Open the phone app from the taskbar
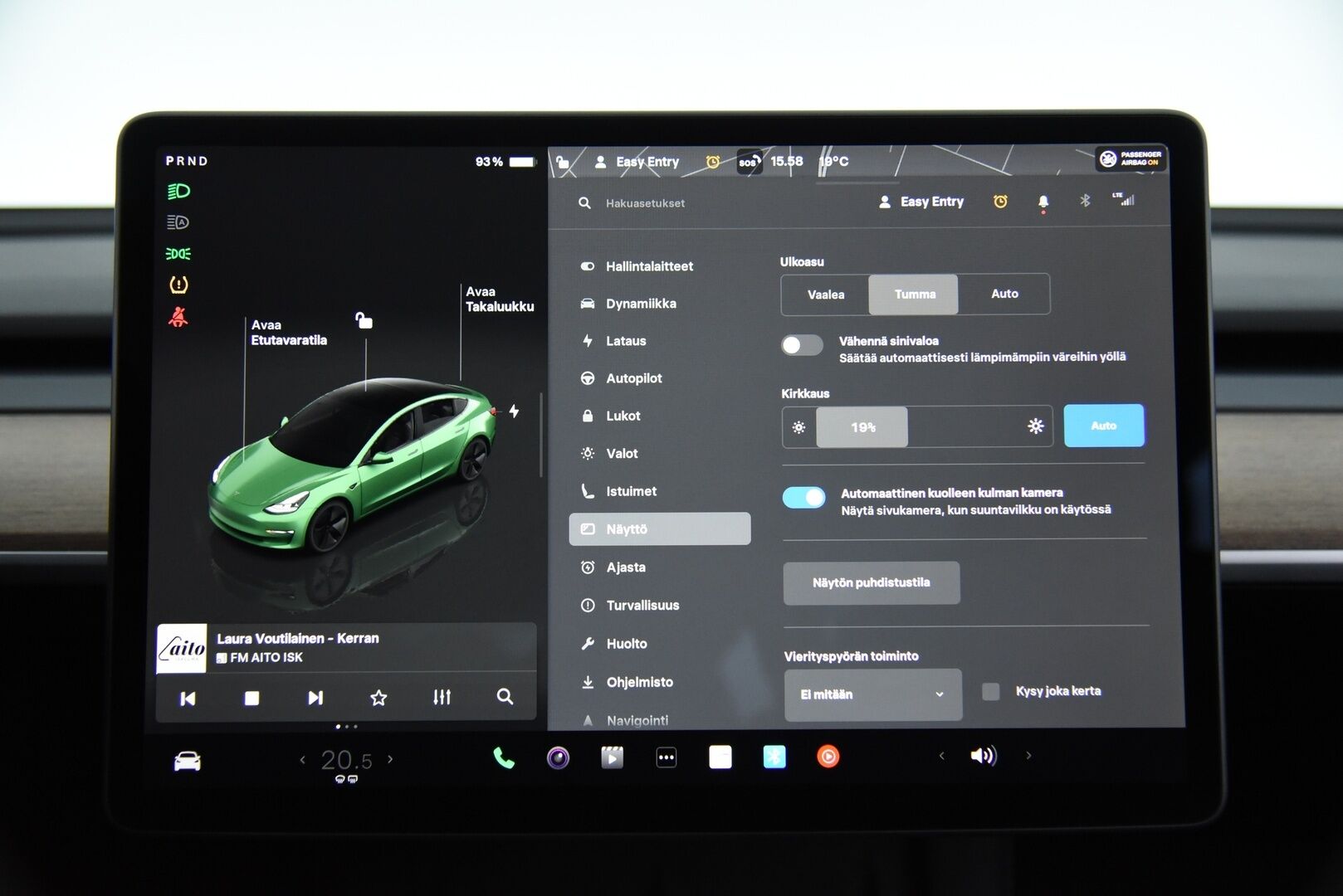Image resolution: width=1343 pixels, height=896 pixels. click(x=502, y=757)
